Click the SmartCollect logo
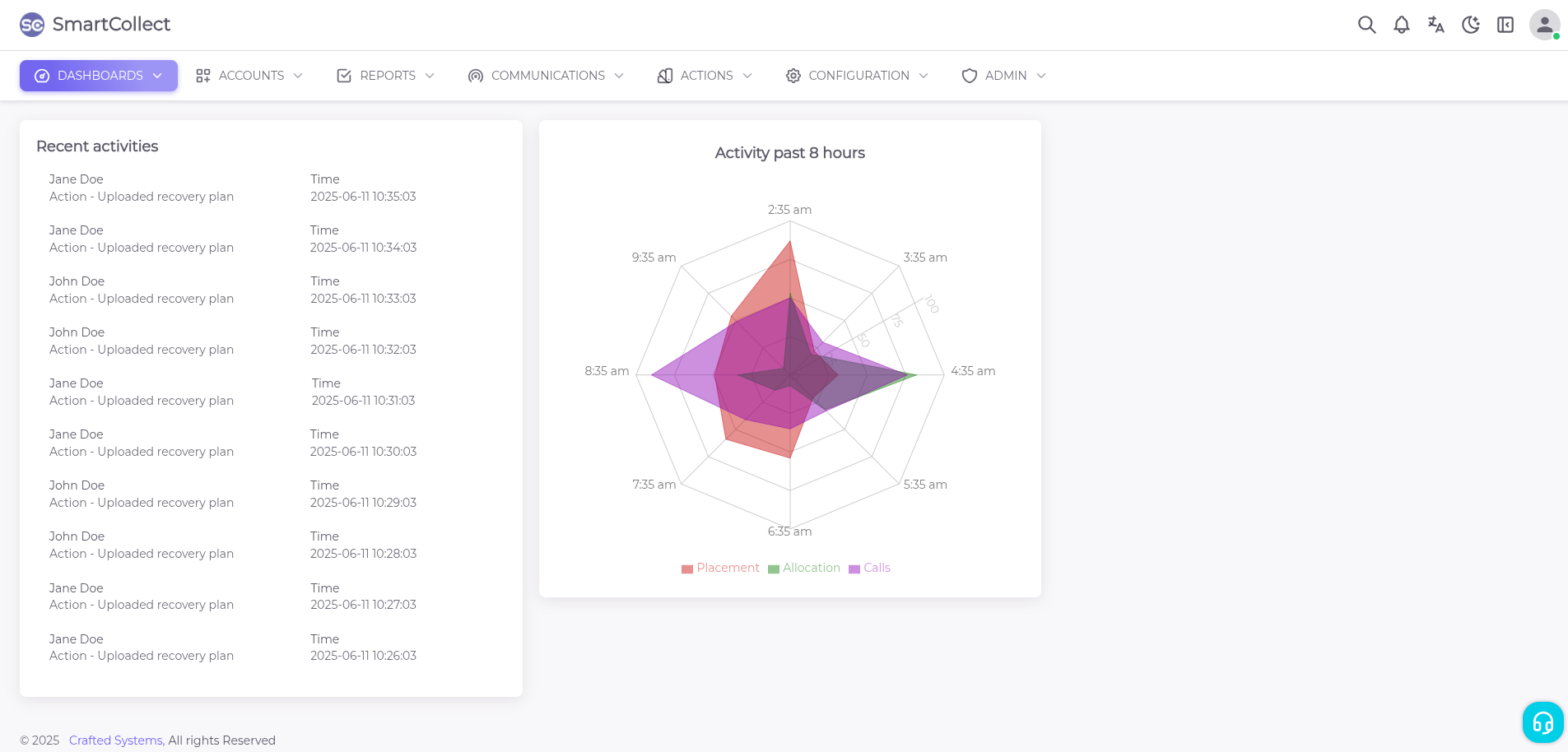 coord(95,25)
